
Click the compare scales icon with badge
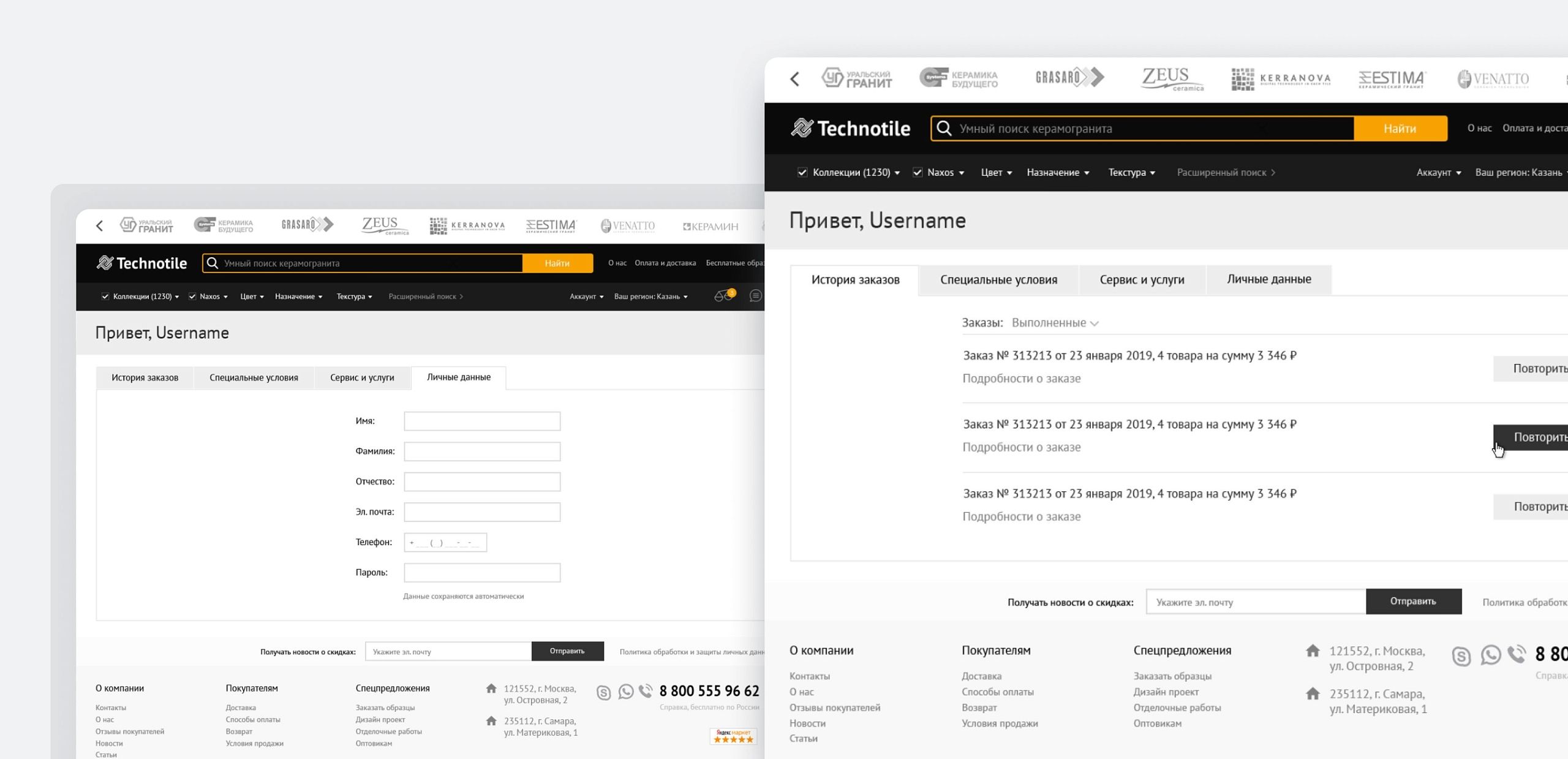[x=723, y=296]
